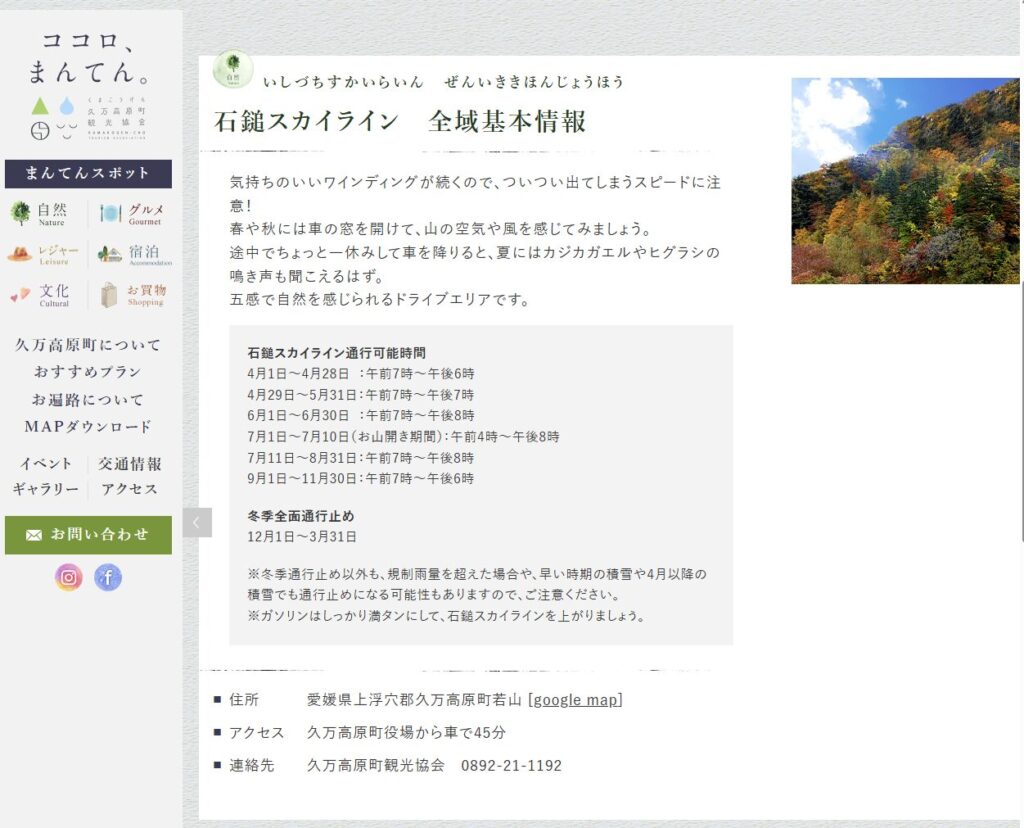The height and width of the screenshot is (828, 1024).
Task: Click the グルメ Gourmet plate icon
Action: click(x=110, y=214)
